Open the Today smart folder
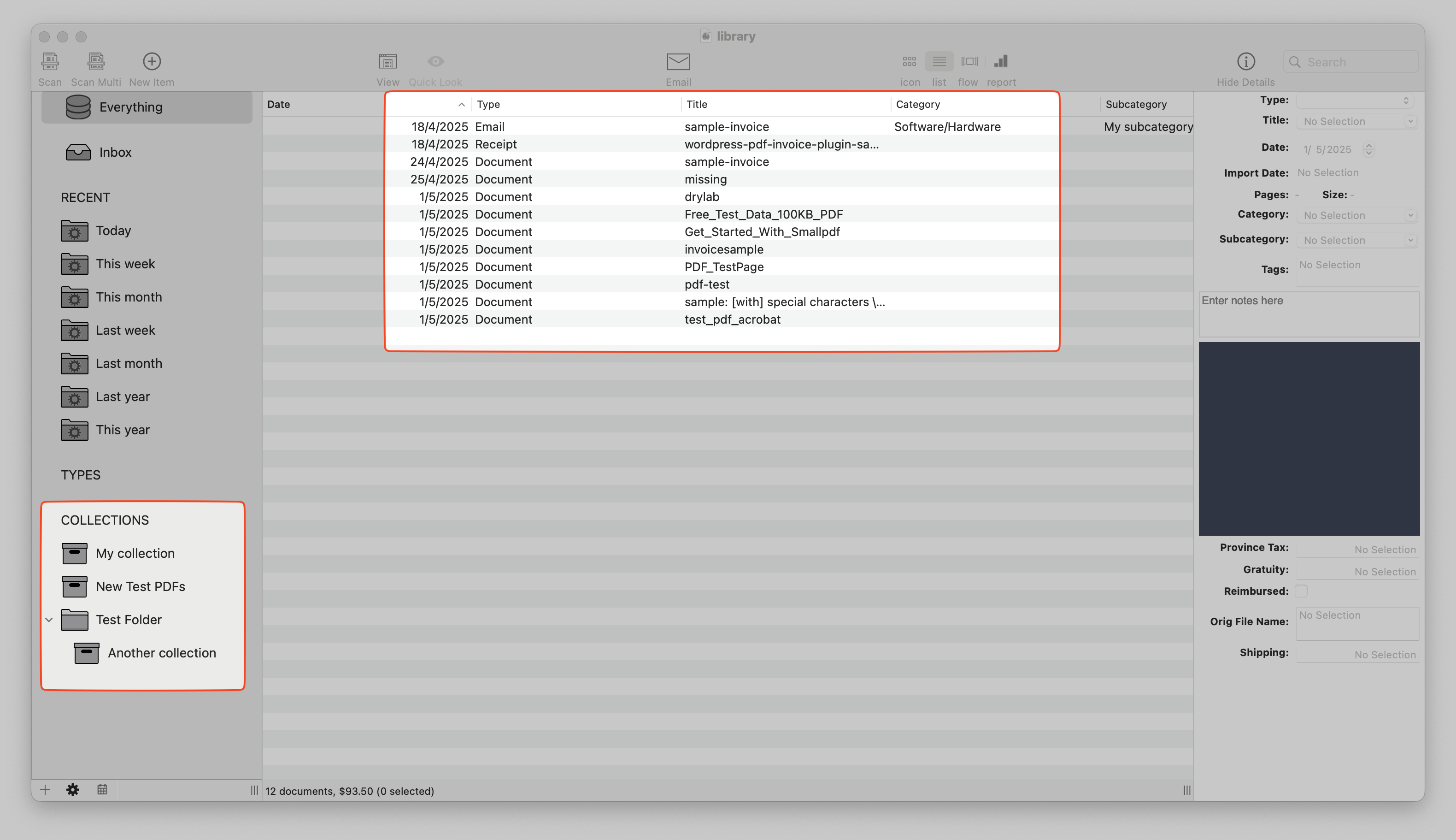Screen dimensions: 1456x840 click(x=74, y=231)
